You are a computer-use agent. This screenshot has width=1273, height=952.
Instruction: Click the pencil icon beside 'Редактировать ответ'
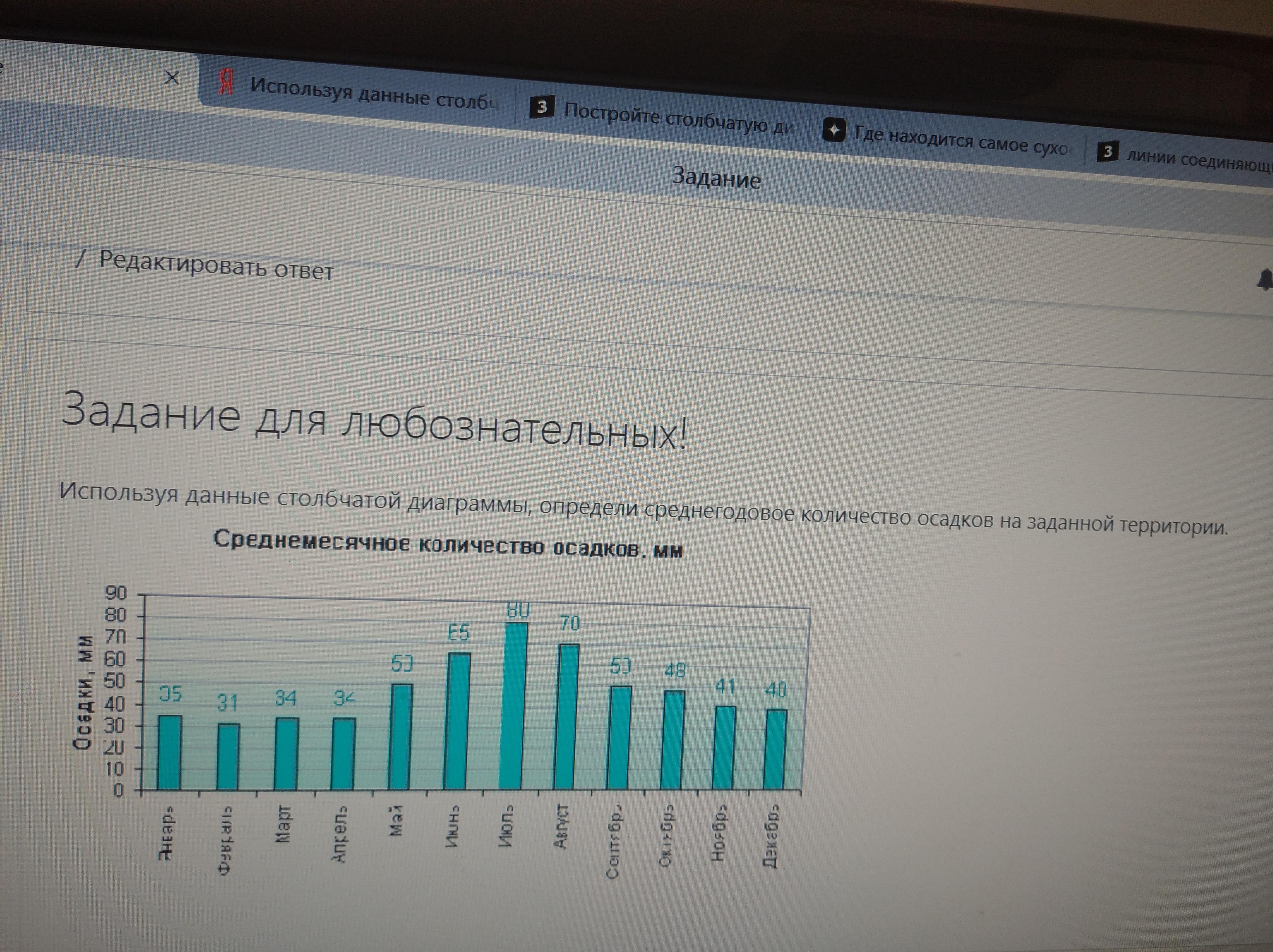click(81, 259)
